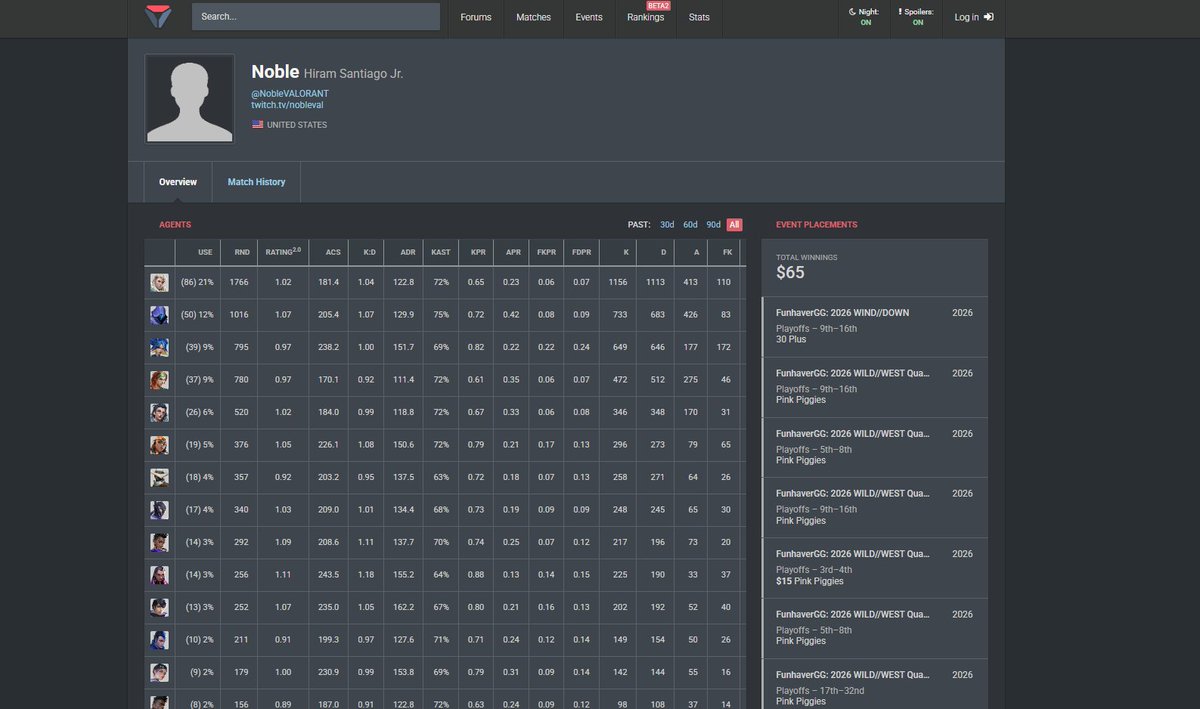Click the agent icon in the (26) 6% row
The height and width of the screenshot is (709, 1200).
[x=159, y=413]
